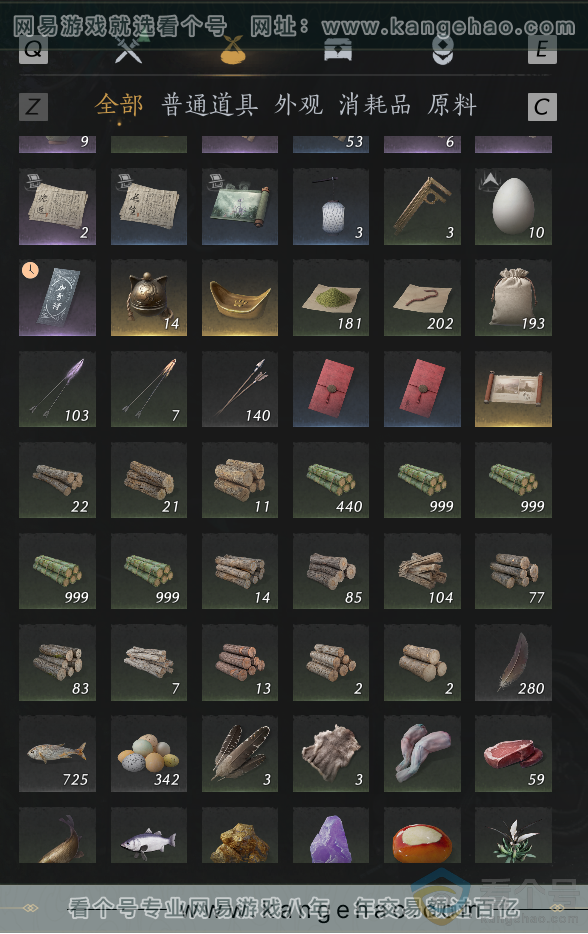Select the purple-tipped arrow stack of 103

pos(57,389)
